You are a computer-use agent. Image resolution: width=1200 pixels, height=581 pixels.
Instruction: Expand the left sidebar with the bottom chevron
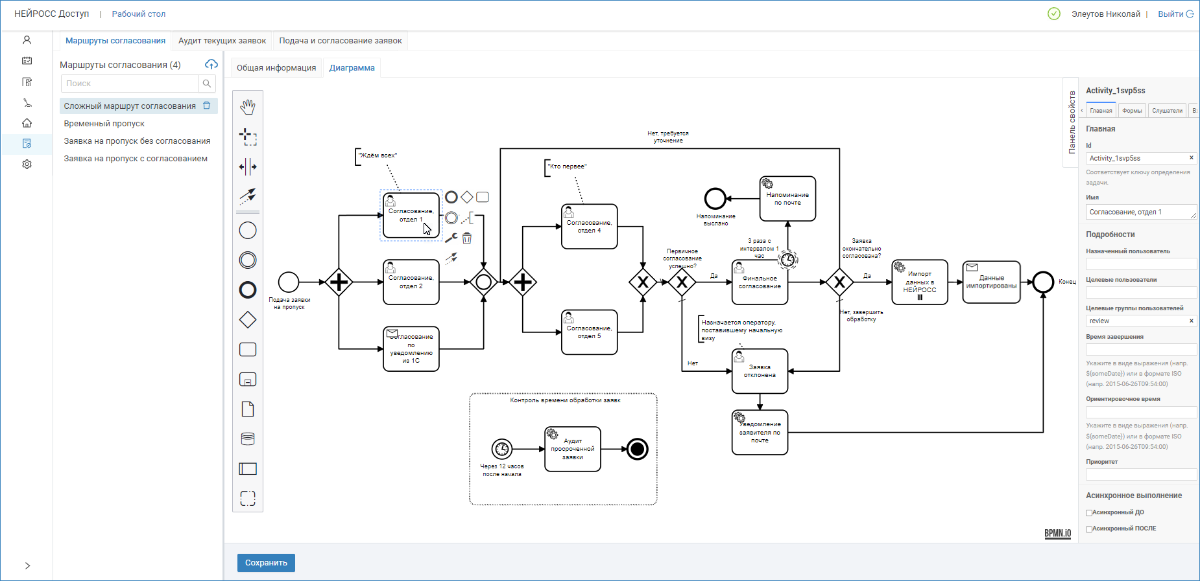tap(27, 565)
